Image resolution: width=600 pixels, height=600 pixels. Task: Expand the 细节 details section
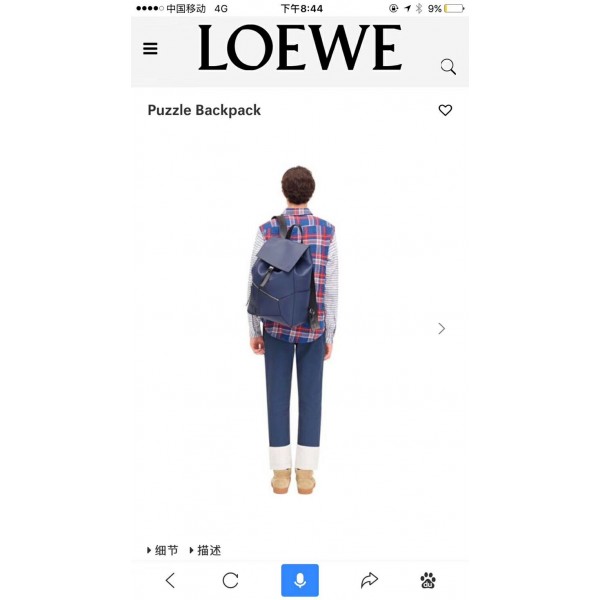[x=163, y=550]
